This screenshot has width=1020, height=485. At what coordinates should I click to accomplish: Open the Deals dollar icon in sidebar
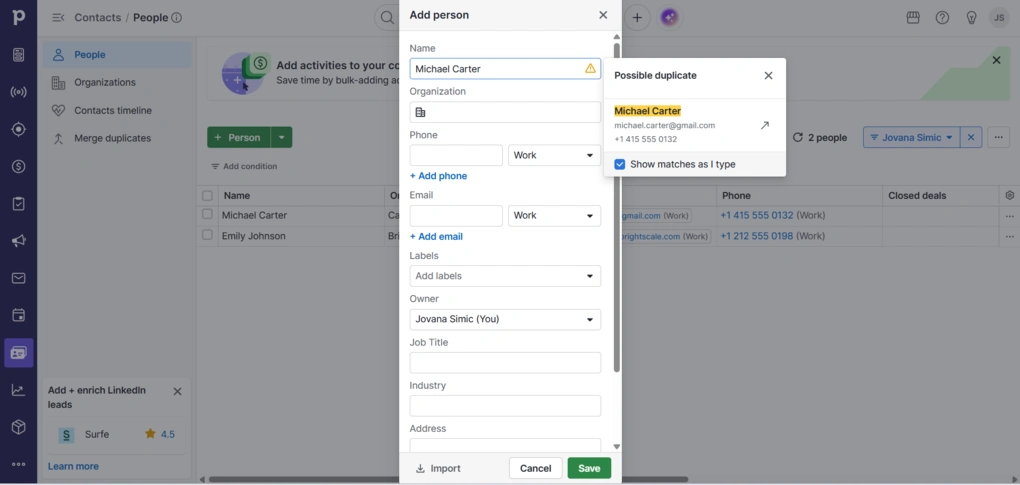coord(18,166)
